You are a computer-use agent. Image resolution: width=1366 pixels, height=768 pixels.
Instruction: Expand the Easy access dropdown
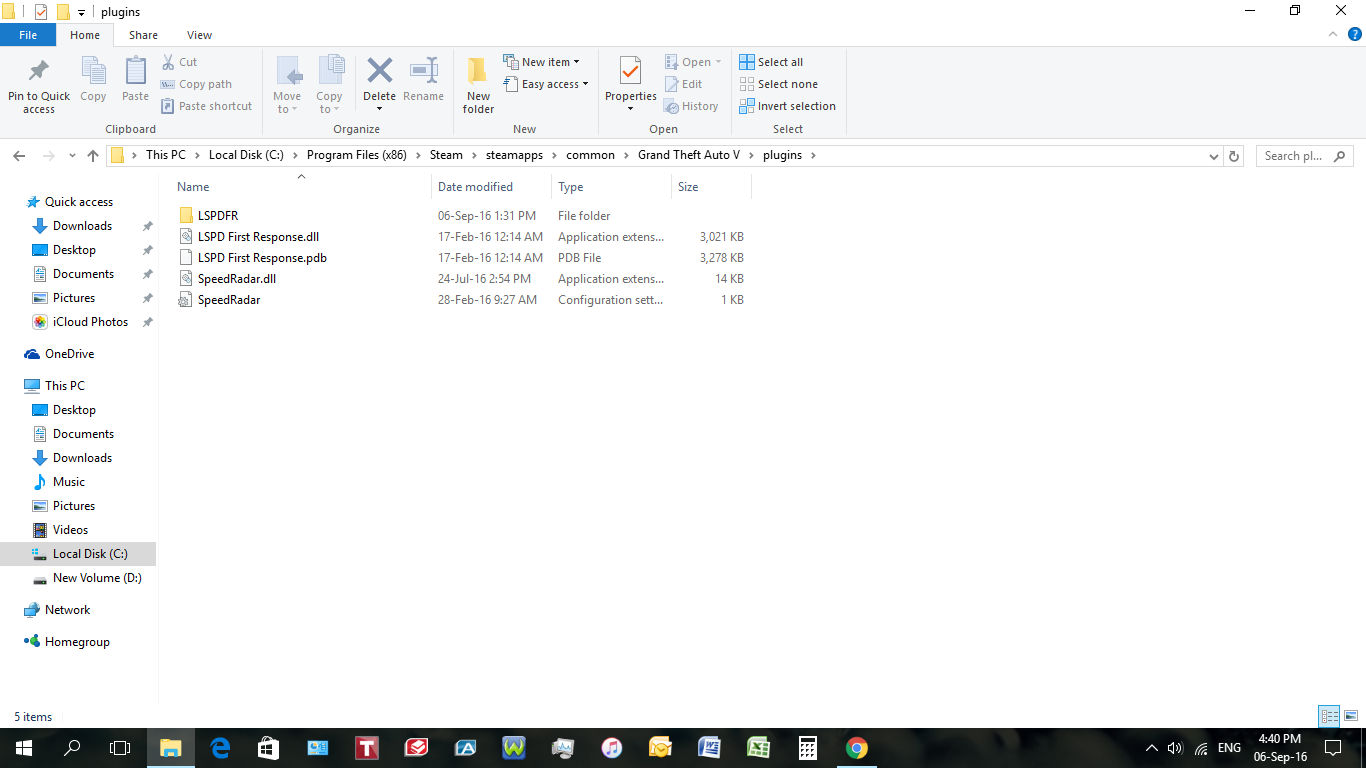[545, 84]
